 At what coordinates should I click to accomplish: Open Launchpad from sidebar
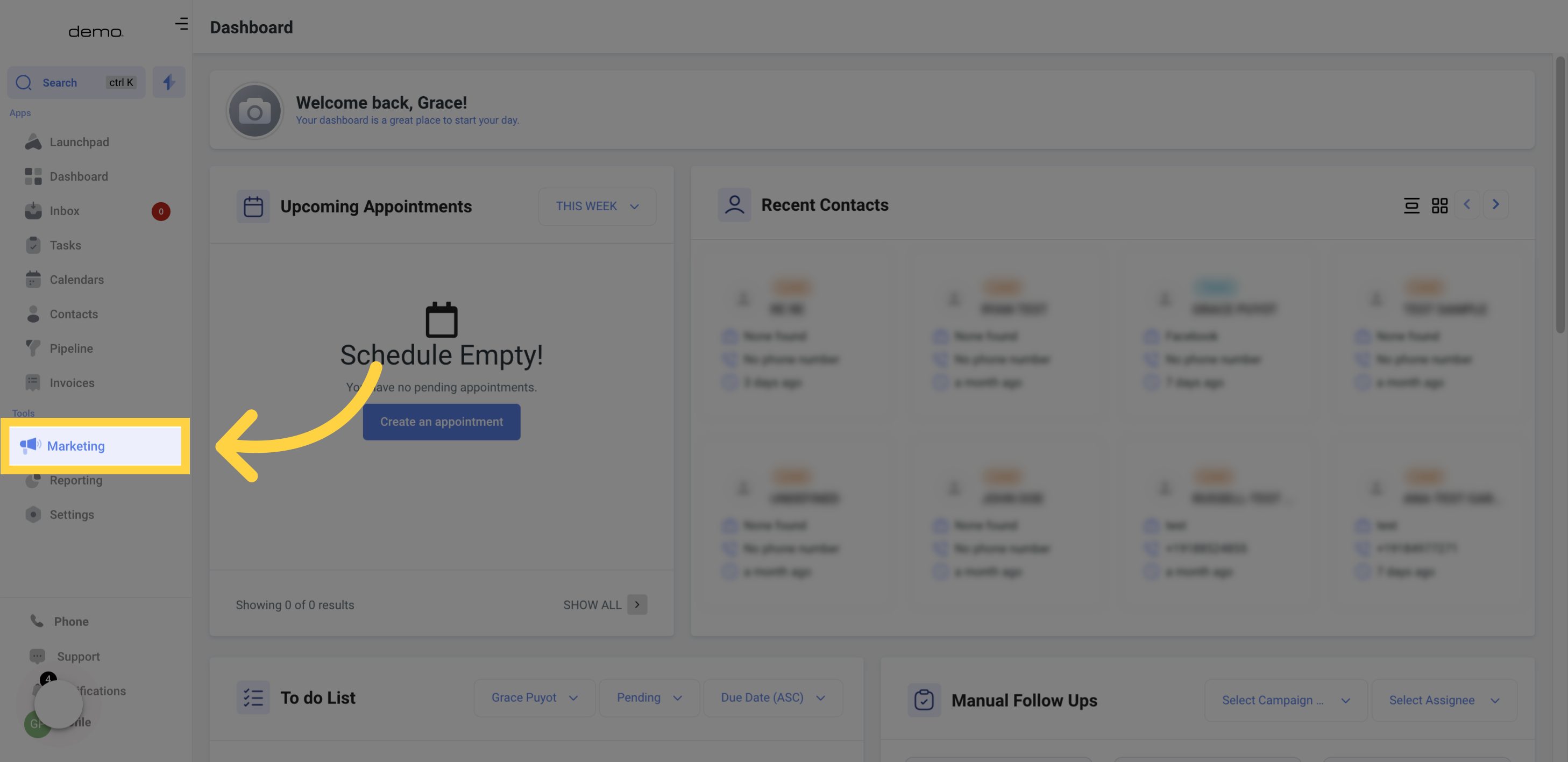pos(79,142)
